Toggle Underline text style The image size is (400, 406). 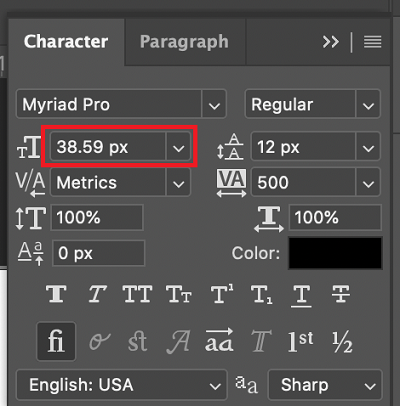[301, 296]
